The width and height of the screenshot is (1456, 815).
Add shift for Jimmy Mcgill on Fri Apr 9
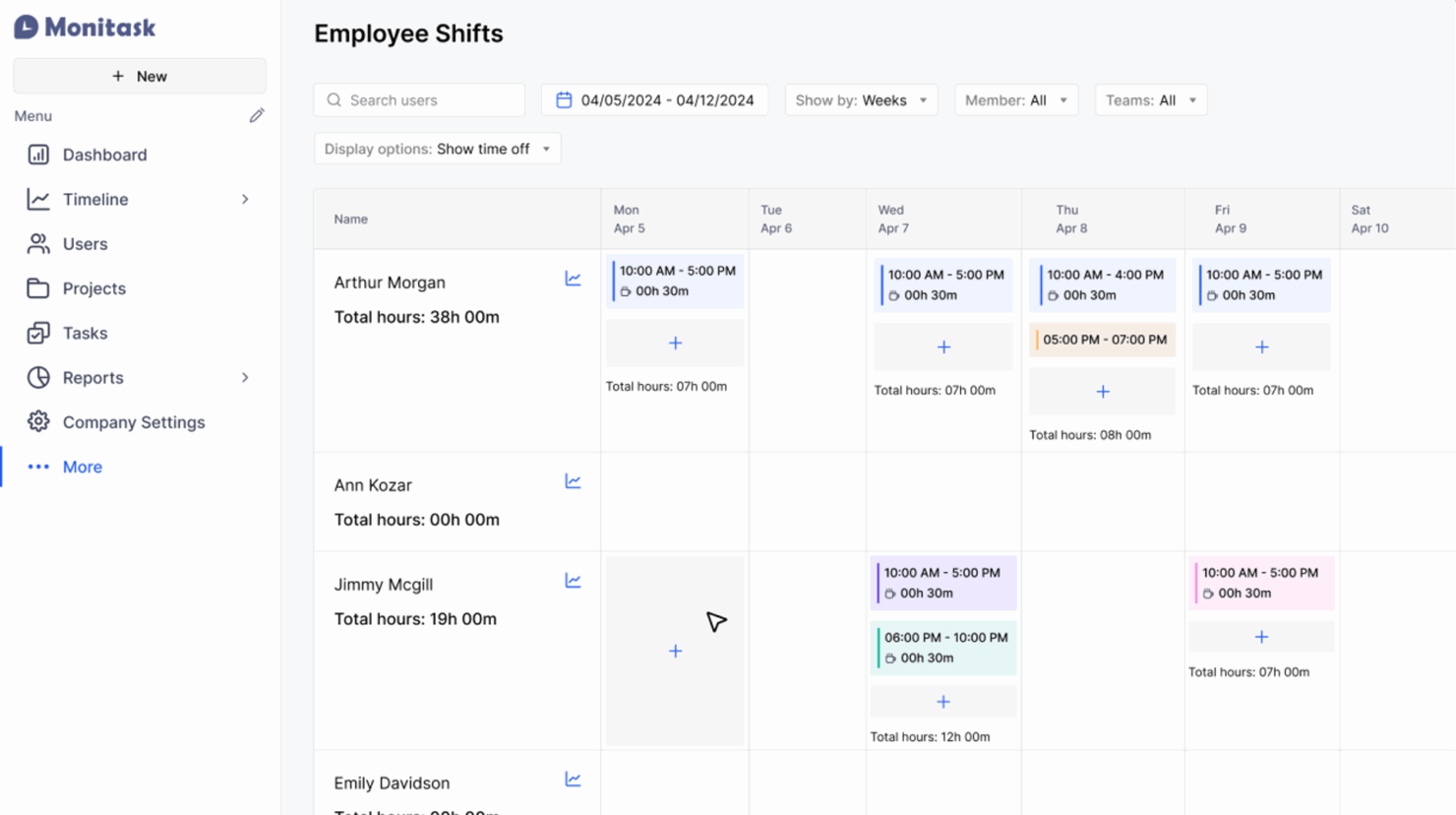click(x=1261, y=637)
